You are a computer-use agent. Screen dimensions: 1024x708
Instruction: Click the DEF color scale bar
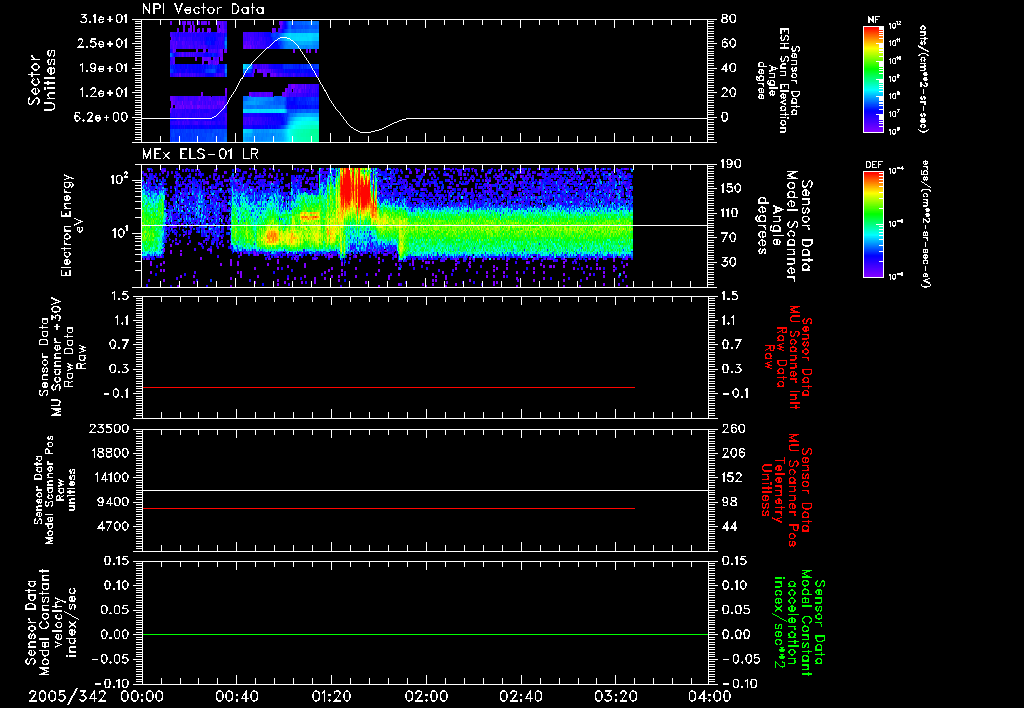873,224
